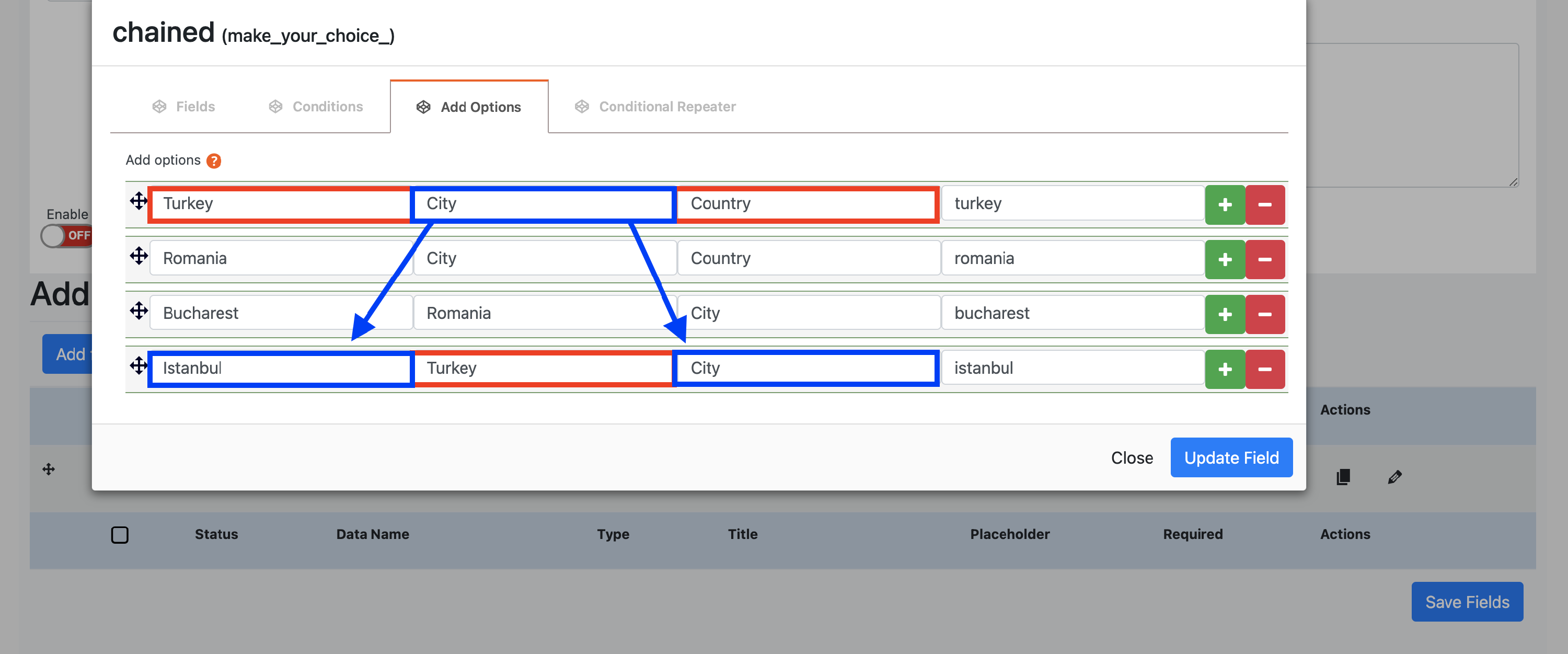This screenshot has width=1568, height=654.
Task: Add a row after the istanbul option
Action: [1225, 369]
